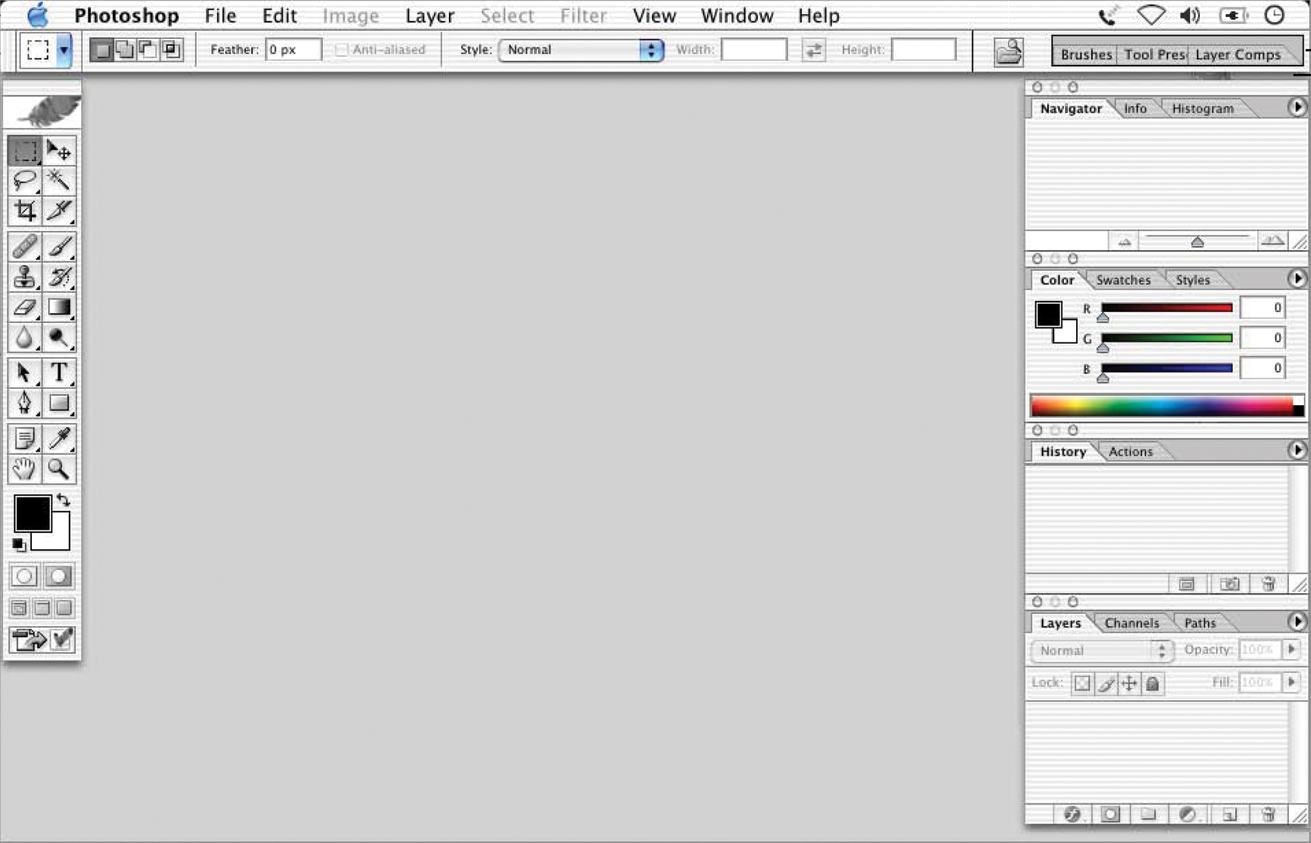Viewport: 1311px width, 843px height.
Task: Click the red (R) slider in Color panel
Action: click(1166, 309)
